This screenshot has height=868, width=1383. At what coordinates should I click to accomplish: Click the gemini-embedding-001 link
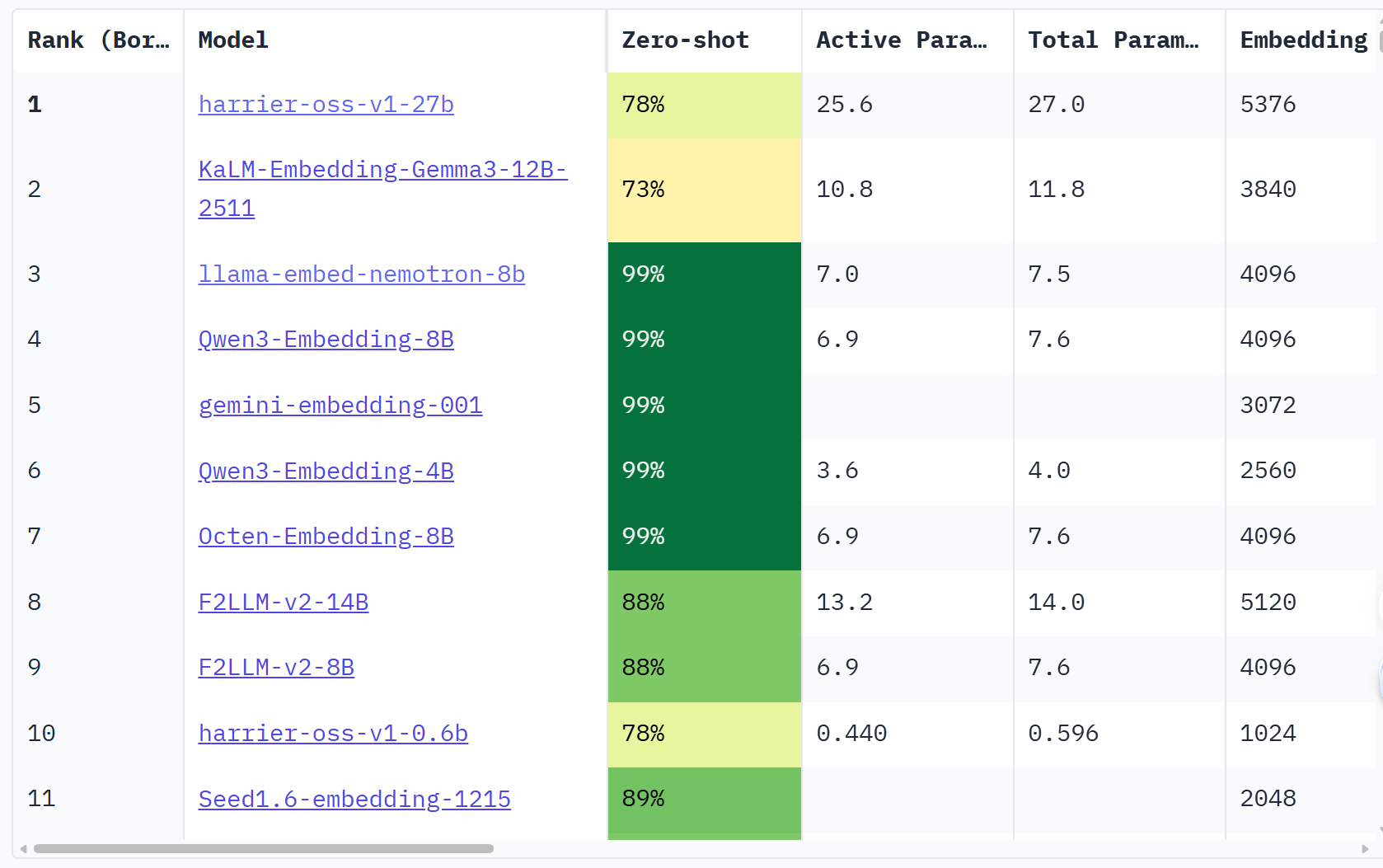[340, 406]
